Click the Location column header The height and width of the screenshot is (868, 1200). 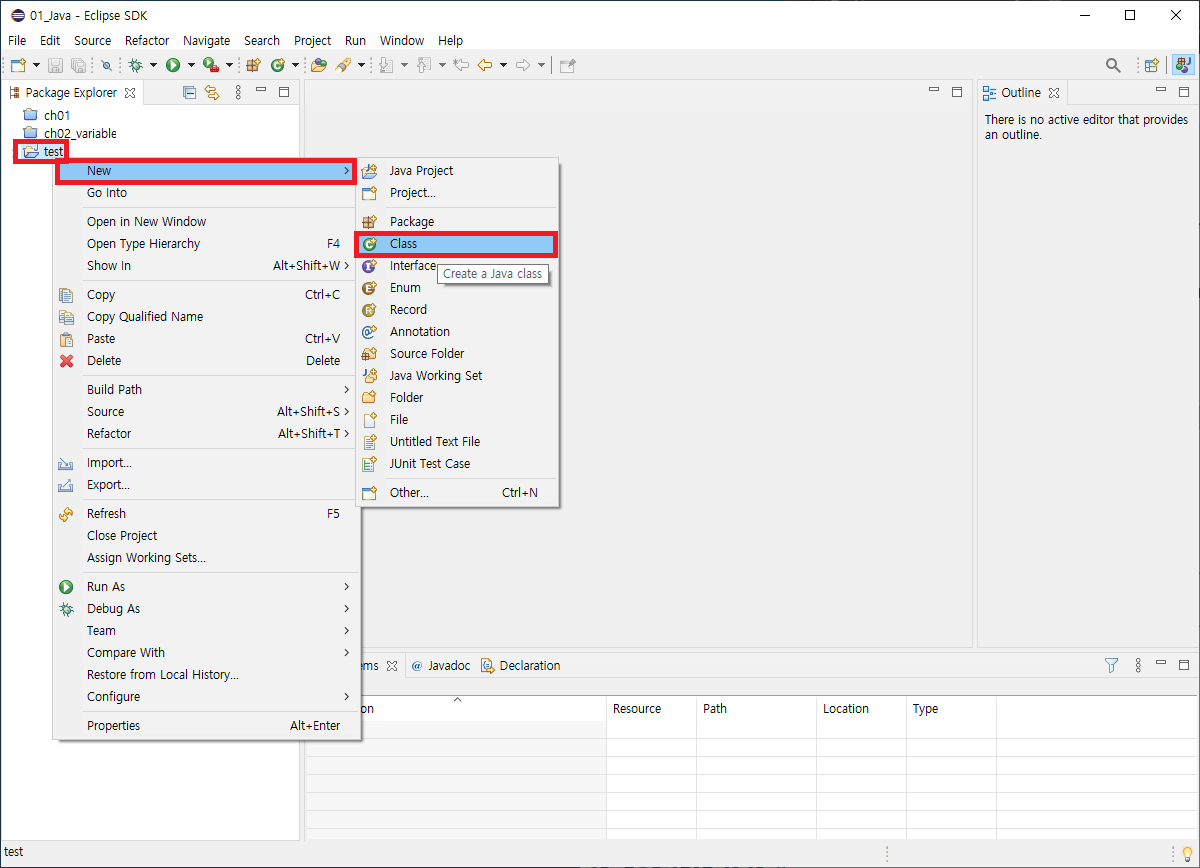click(x=861, y=709)
